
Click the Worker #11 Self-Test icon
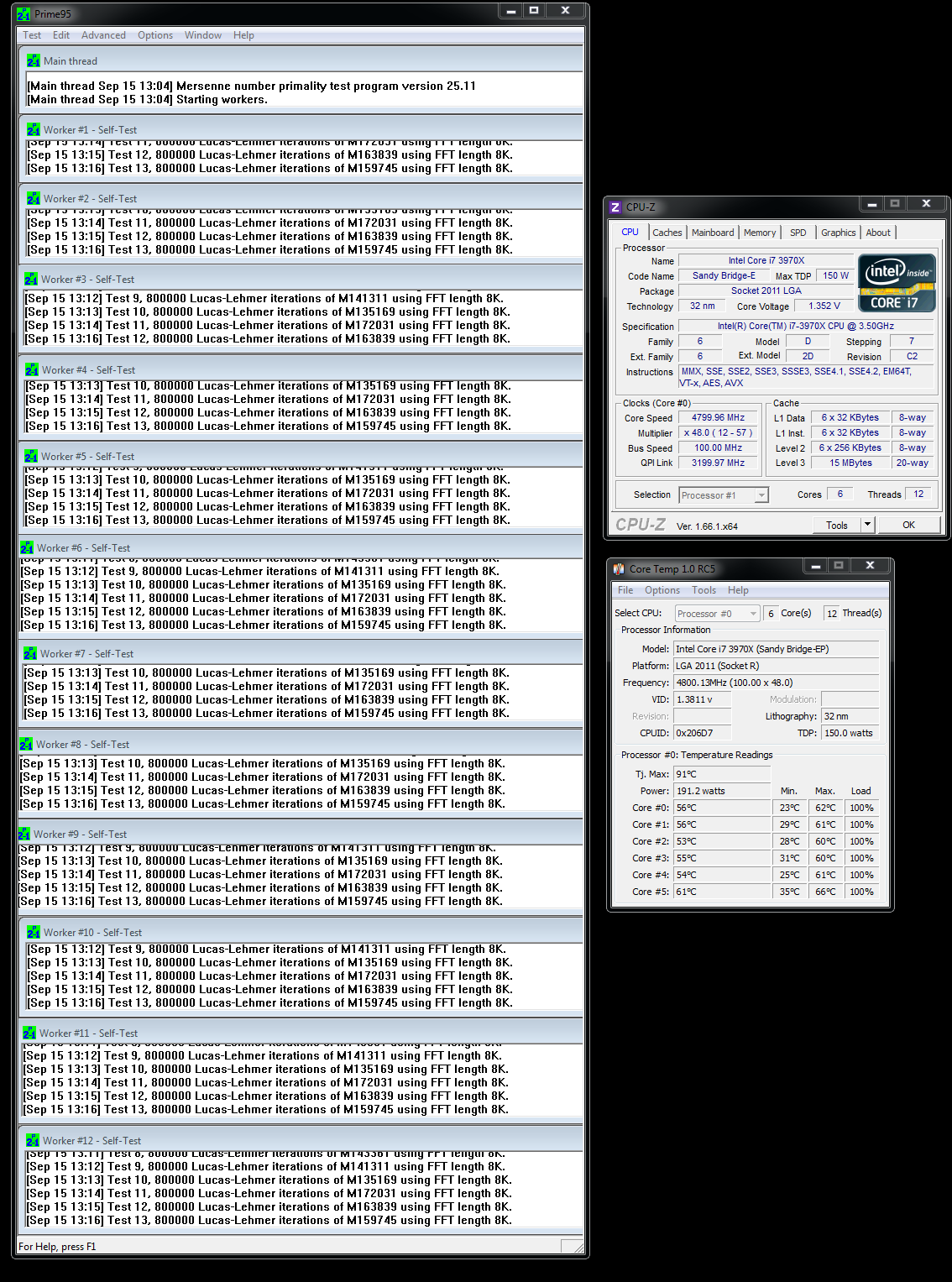29,1033
